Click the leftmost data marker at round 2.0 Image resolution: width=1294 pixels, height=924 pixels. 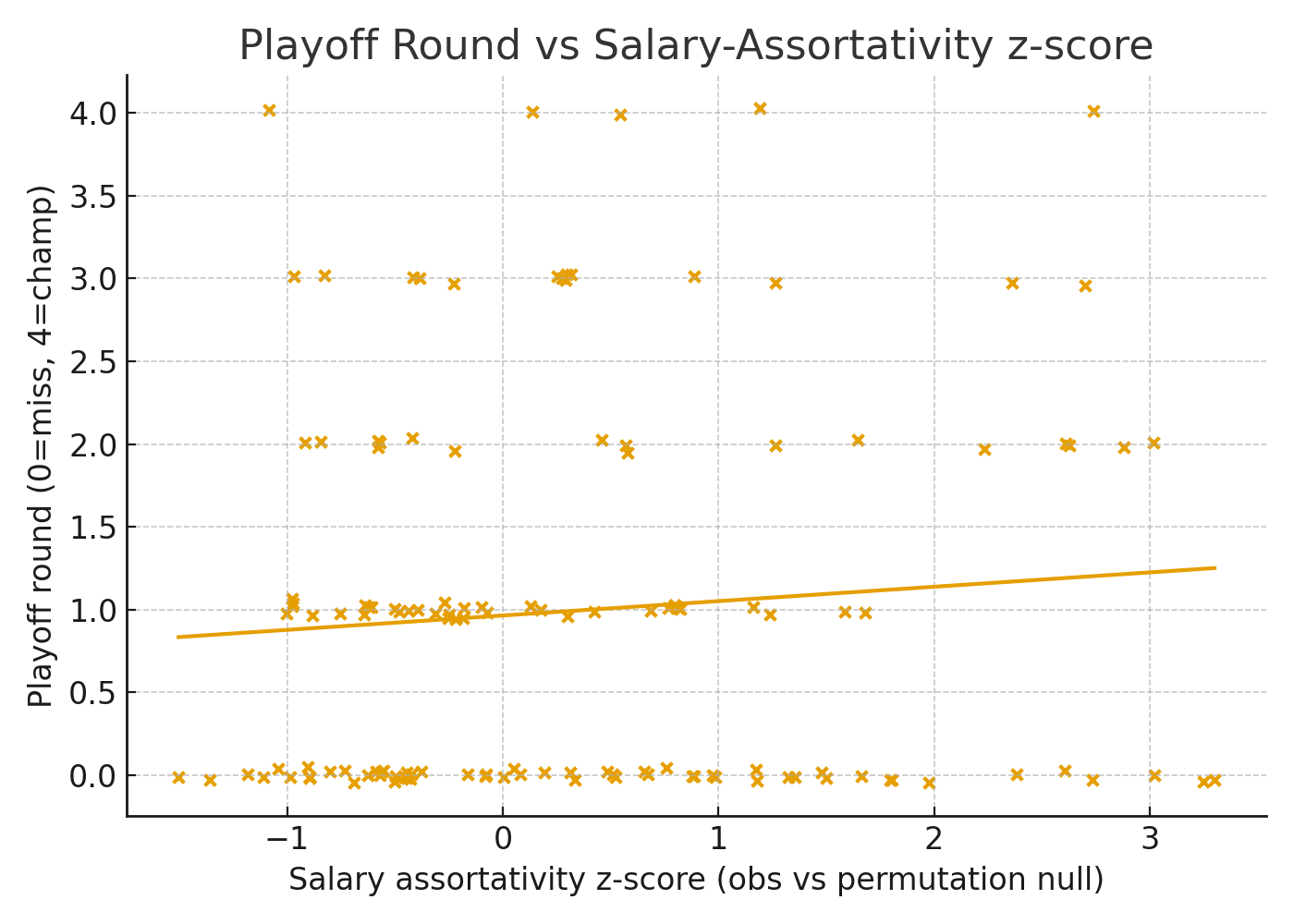305,444
